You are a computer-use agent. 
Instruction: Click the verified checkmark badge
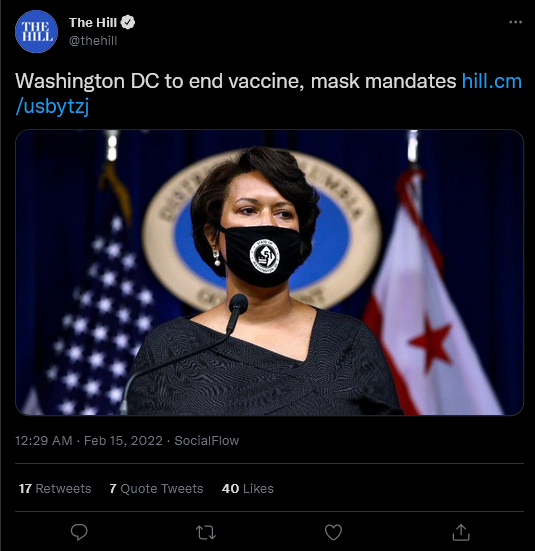coord(128,22)
